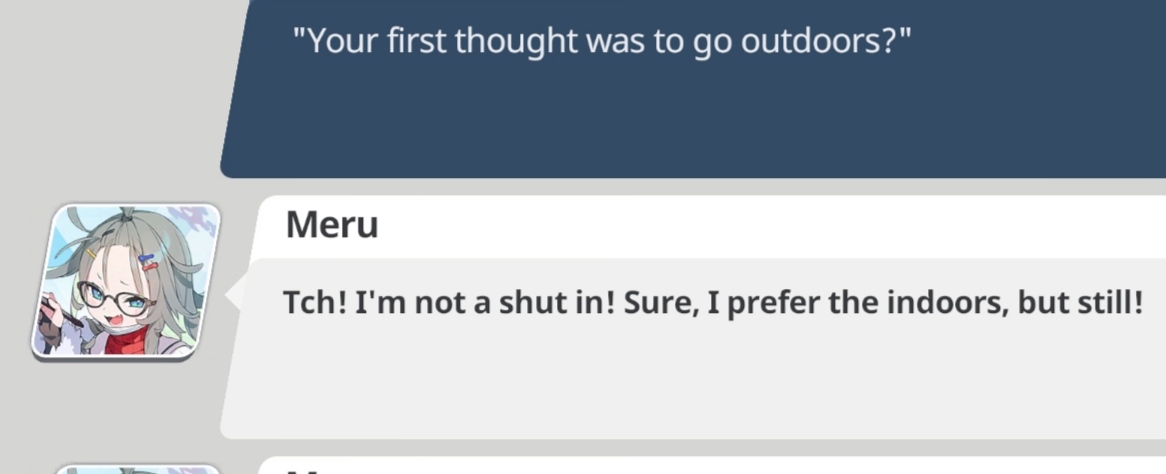The height and width of the screenshot is (474, 1166).
Task: Click the hair clips on Meru's avatar
Action: (x=148, y=262)
